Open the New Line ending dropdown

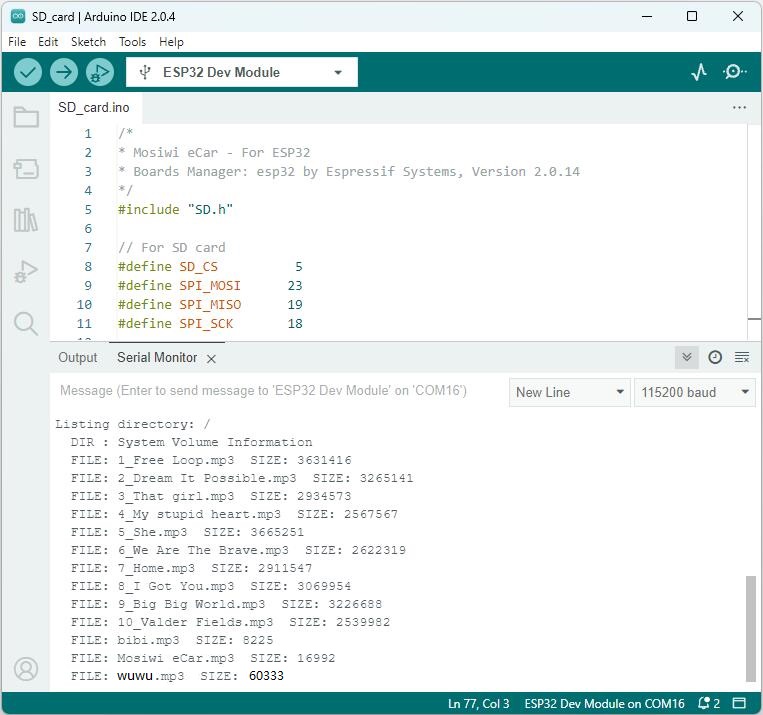[570, 392]
